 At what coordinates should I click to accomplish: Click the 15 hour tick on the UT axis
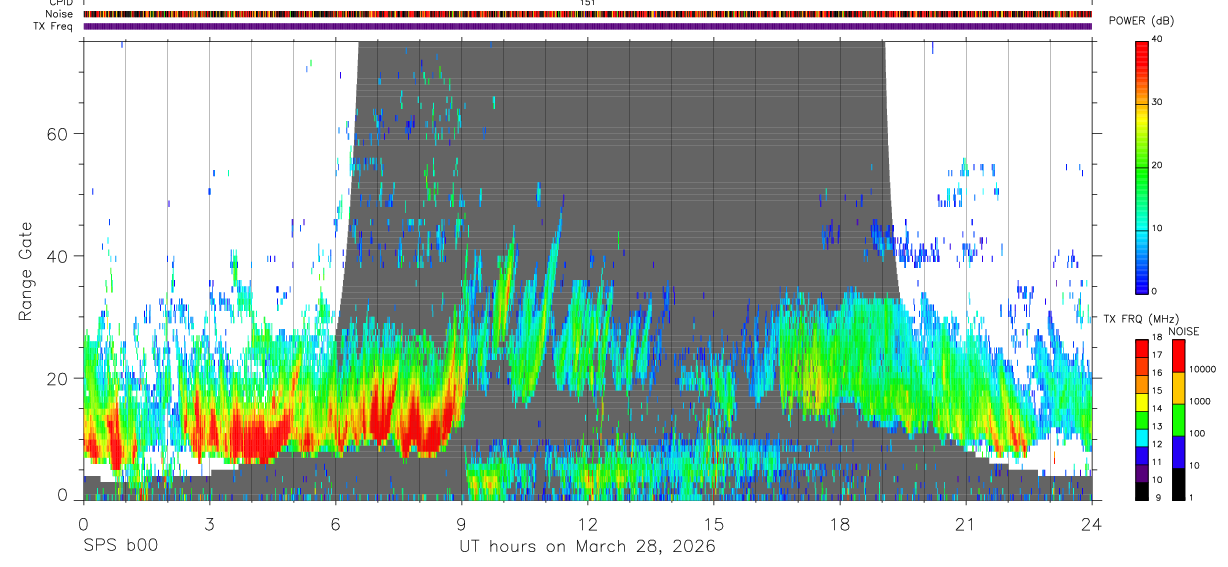(x=714, y=523)
